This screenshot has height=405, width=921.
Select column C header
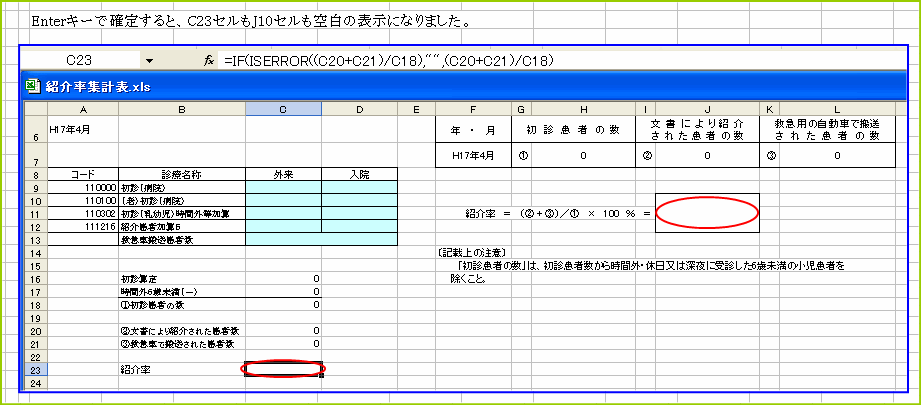284,109
